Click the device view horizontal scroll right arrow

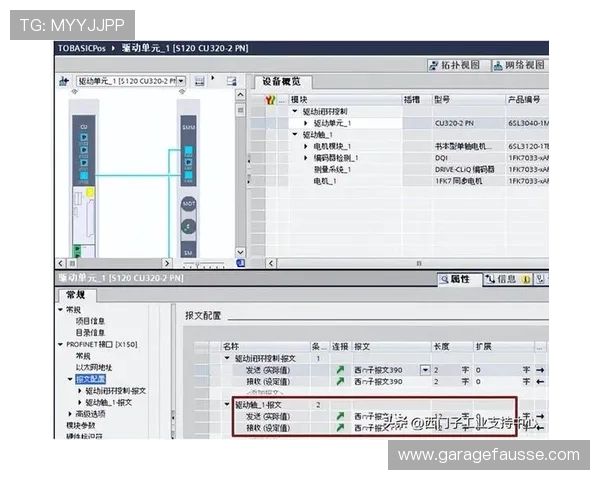[167, 263]
